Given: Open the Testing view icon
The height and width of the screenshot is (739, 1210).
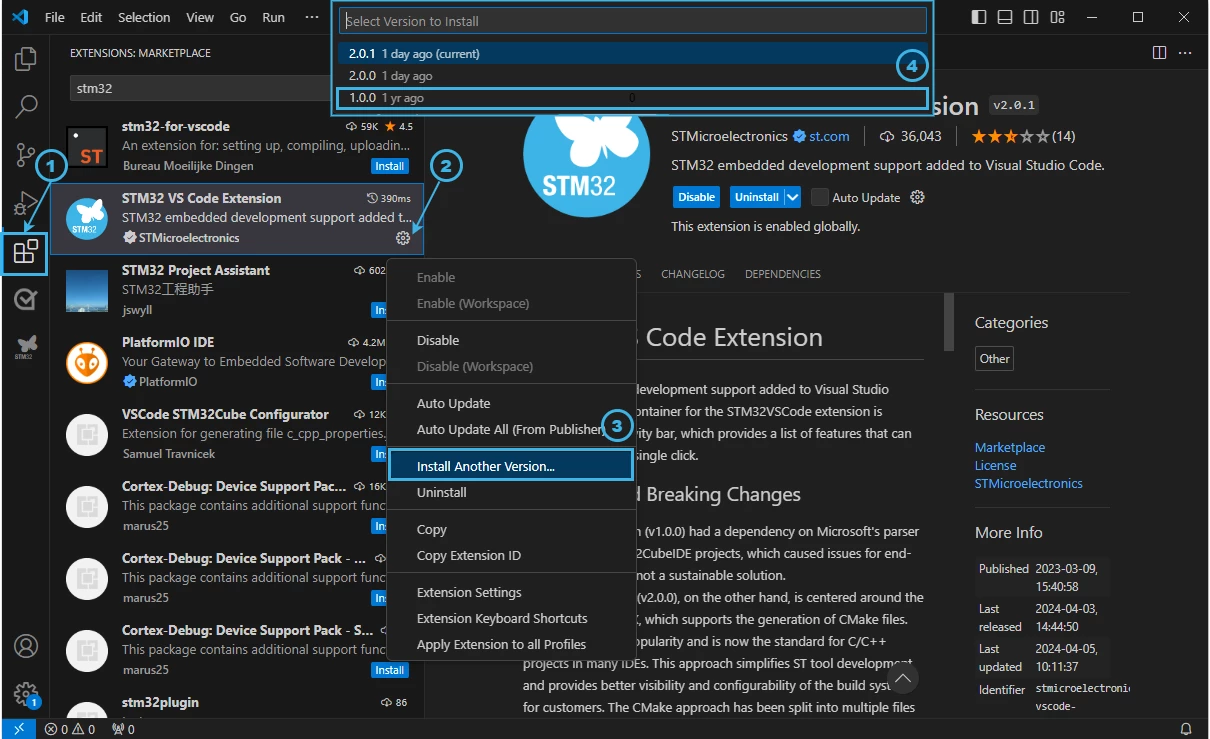Looking at the screenshot, I should 26,299.
